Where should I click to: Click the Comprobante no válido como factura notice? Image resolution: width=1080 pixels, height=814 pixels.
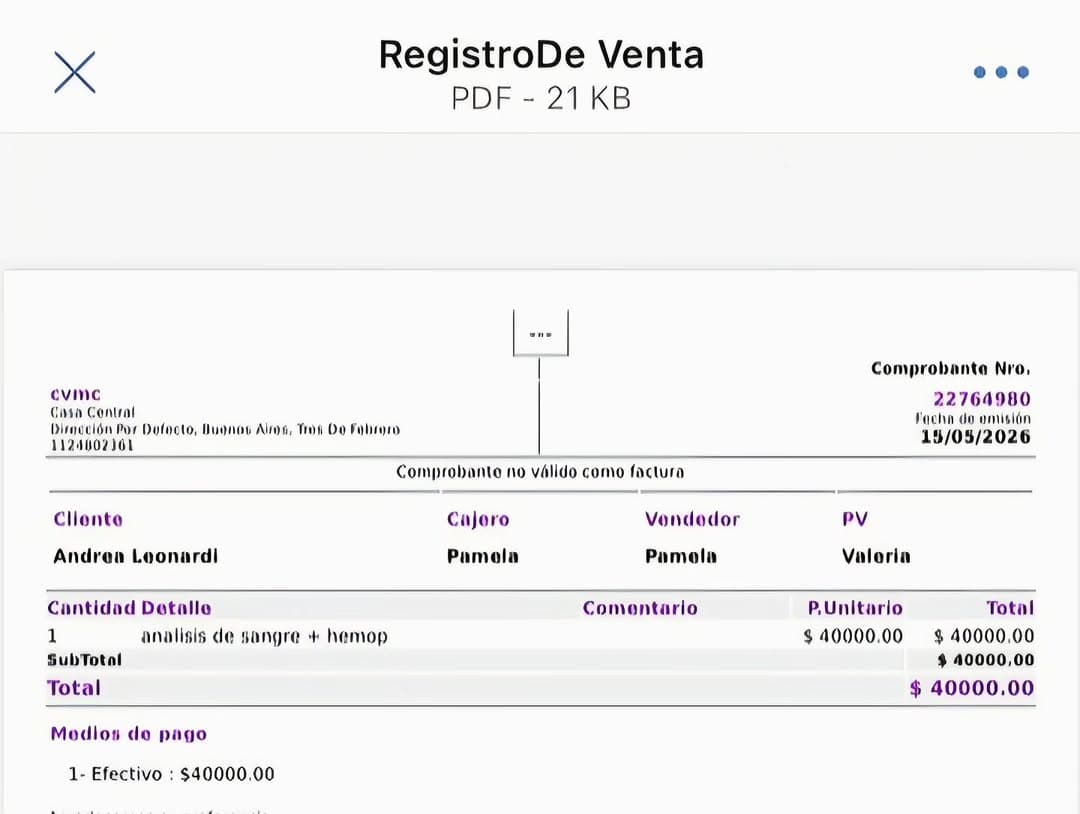point(540,472)
